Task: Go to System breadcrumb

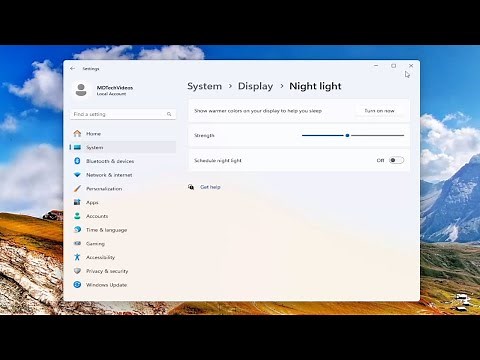Action: [204, 86]
